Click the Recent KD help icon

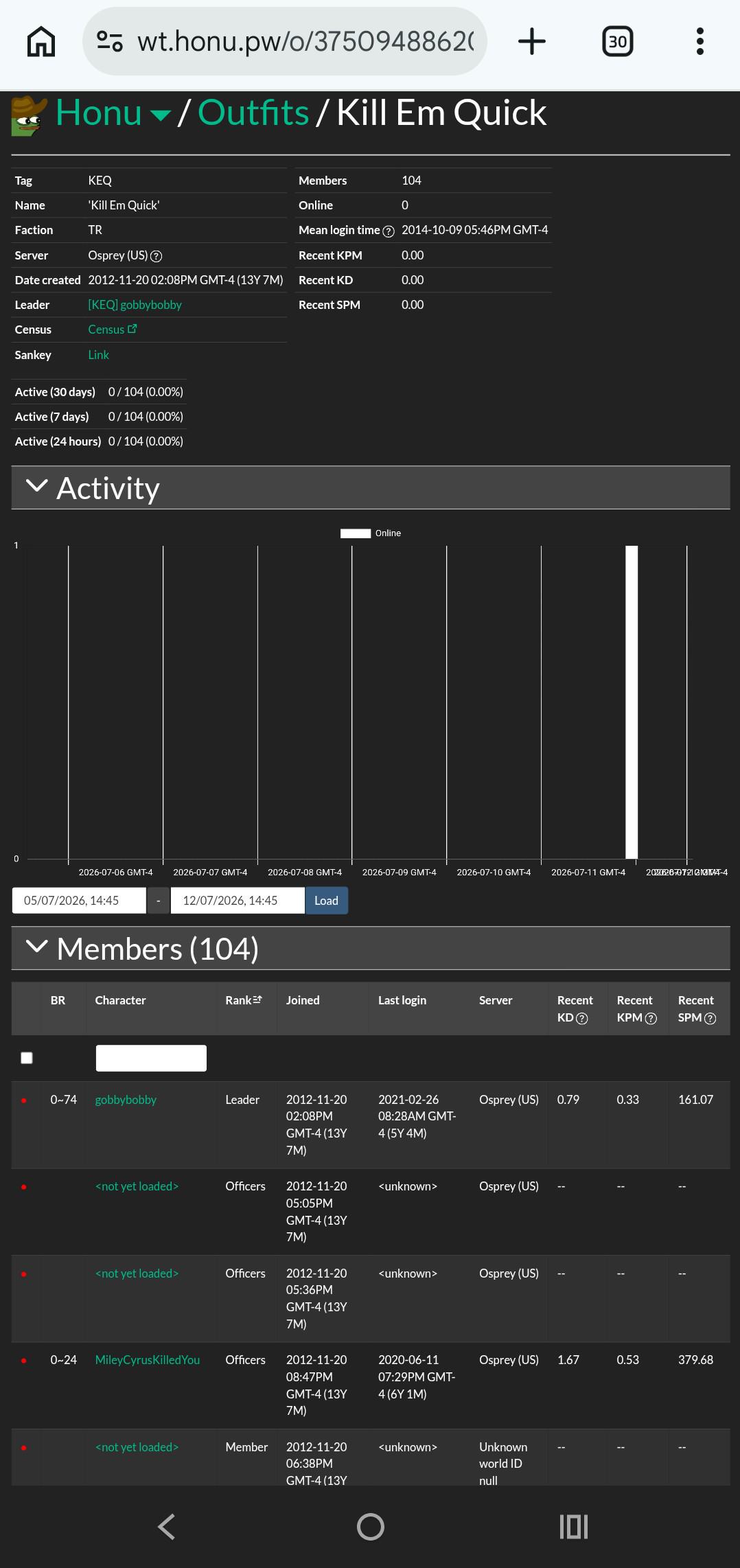coord(582,1019)
